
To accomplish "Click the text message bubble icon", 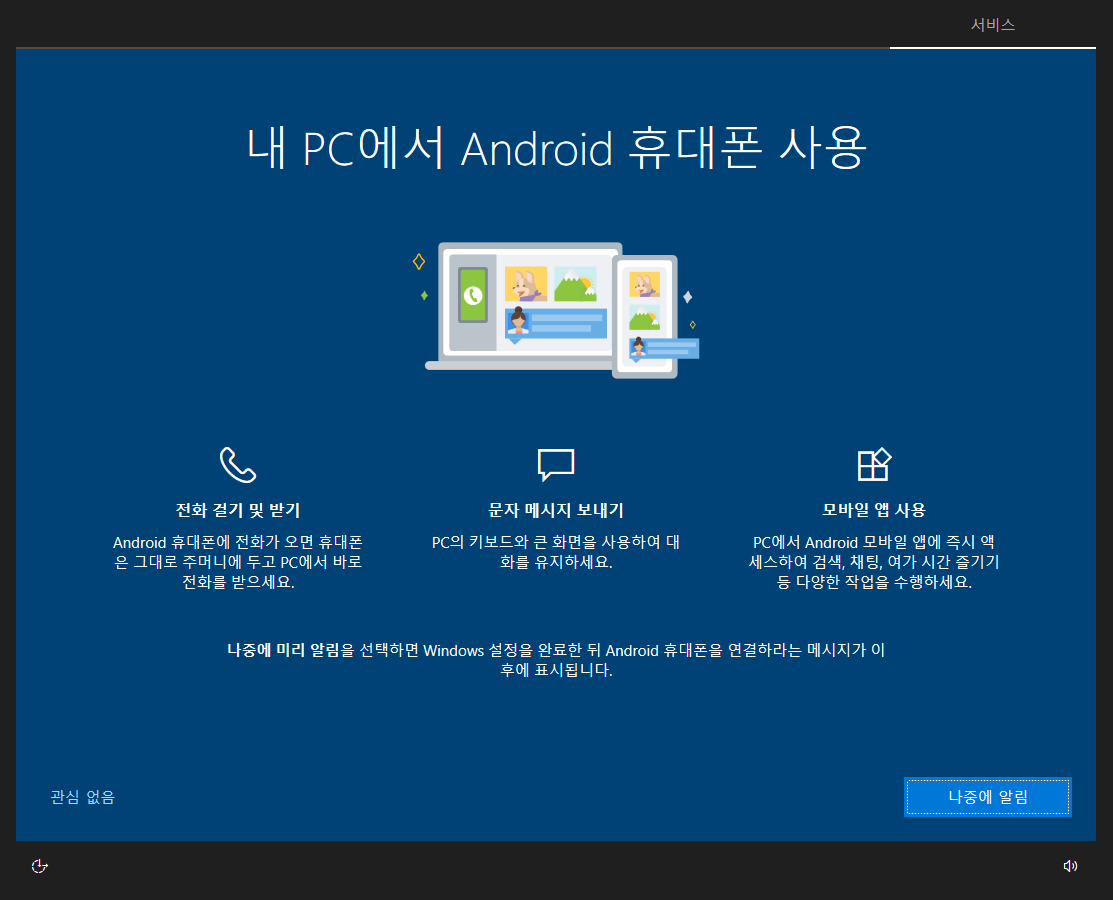I will [x=556, y=465].
